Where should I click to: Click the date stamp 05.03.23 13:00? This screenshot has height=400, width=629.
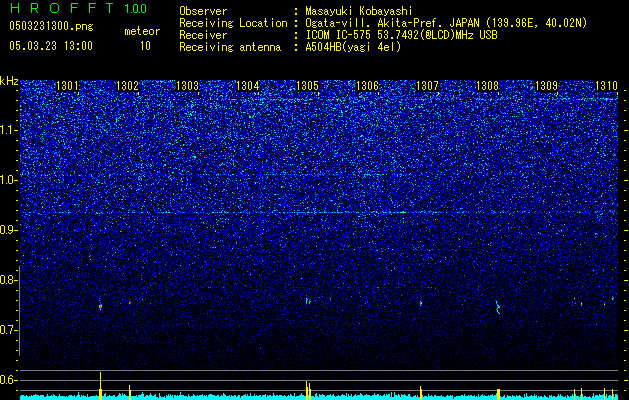pyautogui.click(x=51, y=46)
